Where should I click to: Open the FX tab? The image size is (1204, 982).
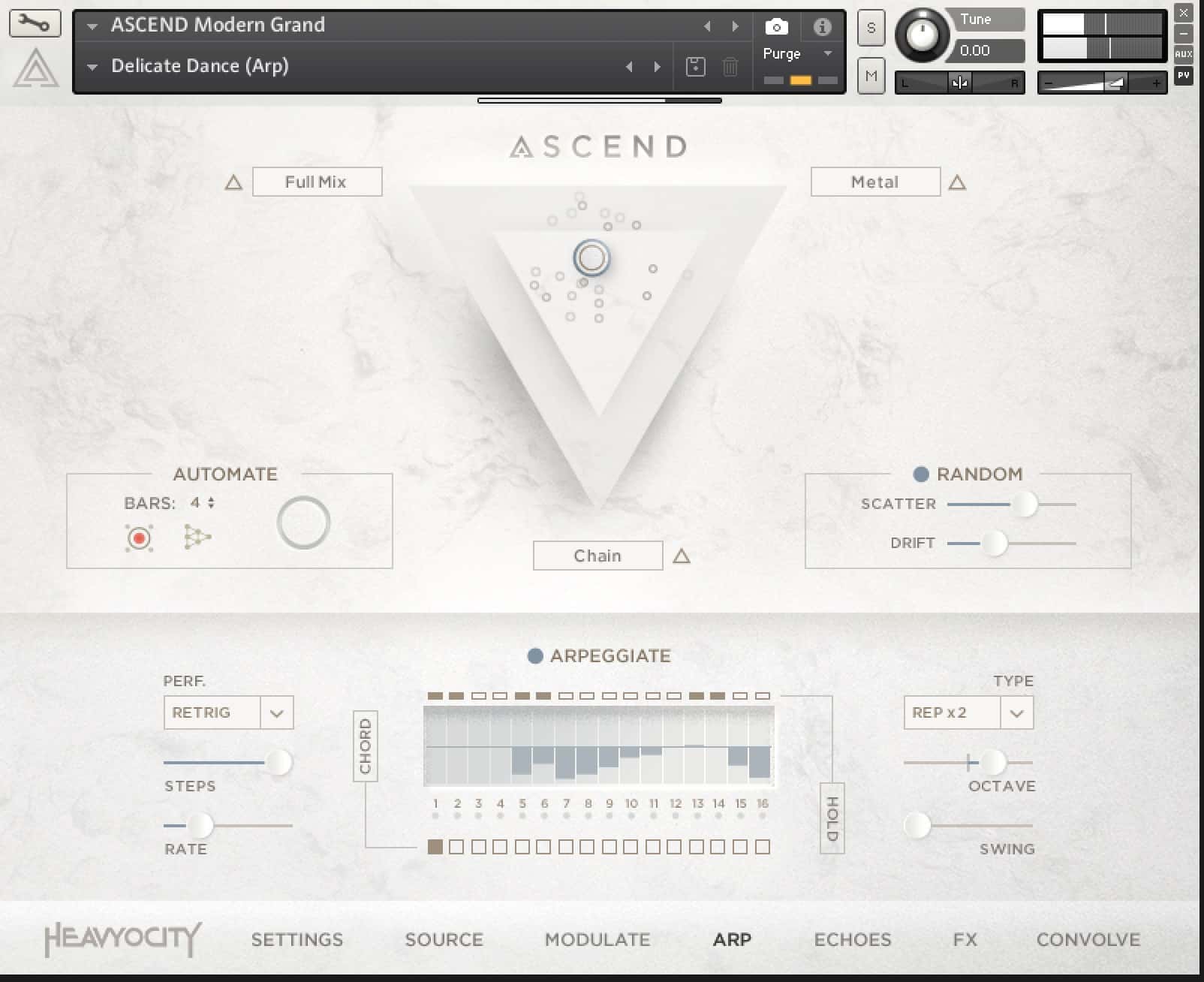[965, 940]
